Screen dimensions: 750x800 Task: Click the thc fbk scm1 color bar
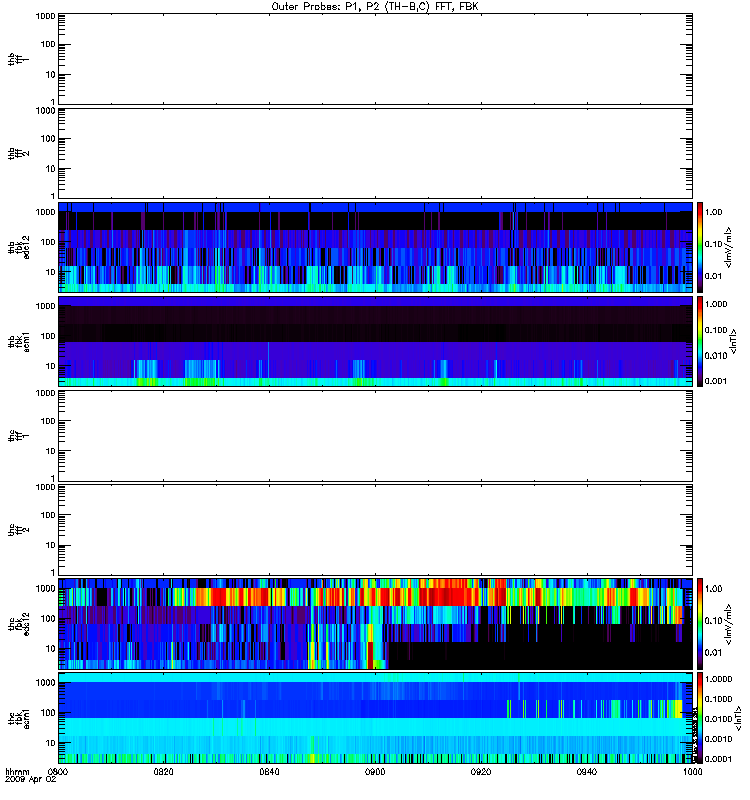coord(700,718)
